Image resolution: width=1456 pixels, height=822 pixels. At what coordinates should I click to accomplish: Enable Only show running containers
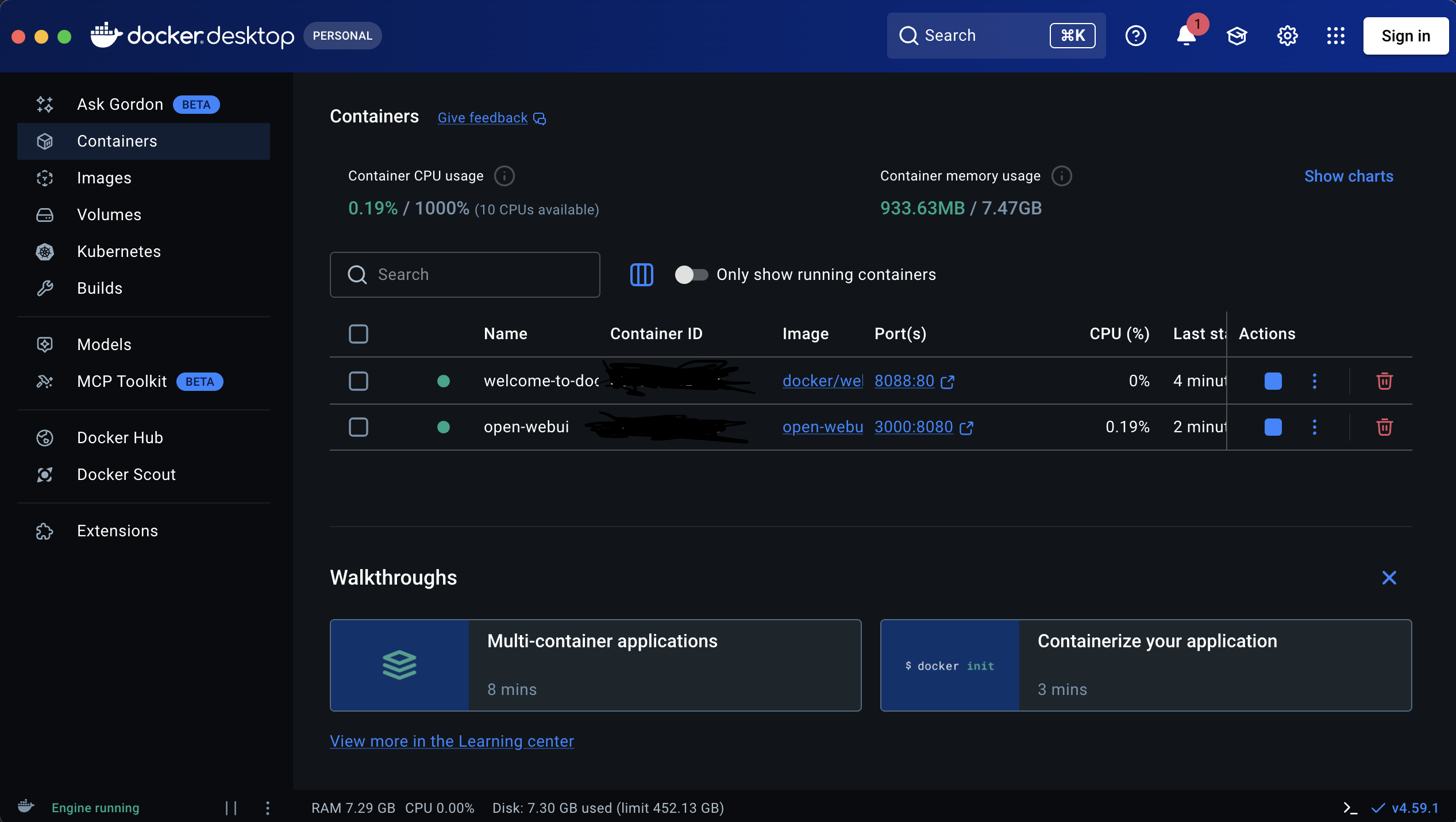coord(691,275)
